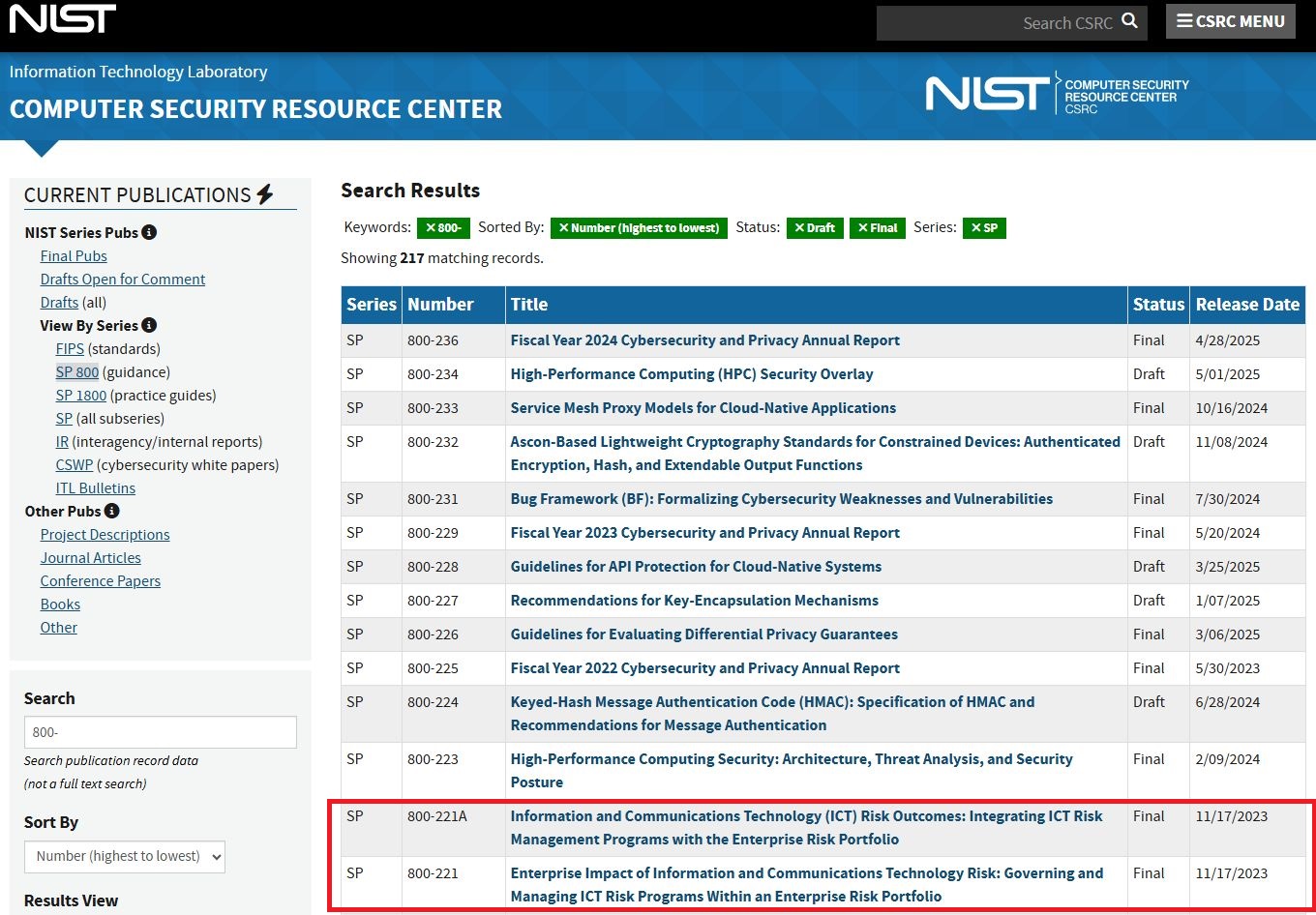This screenshot has width=1316, height=915.
Task: Open Ascon-Based Lightweight Cryptography Standards publication
Action: point(816,454)
